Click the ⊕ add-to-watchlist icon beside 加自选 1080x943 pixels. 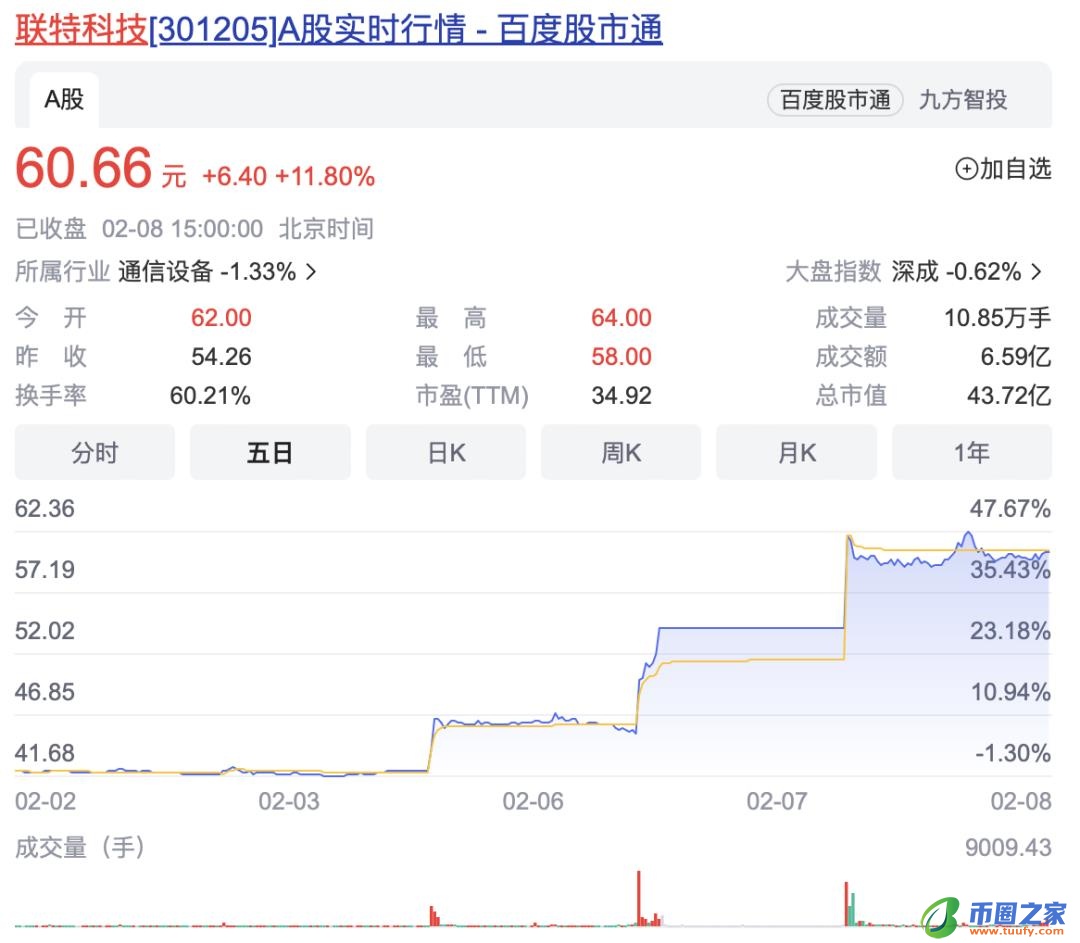click(x=966, y=168)
